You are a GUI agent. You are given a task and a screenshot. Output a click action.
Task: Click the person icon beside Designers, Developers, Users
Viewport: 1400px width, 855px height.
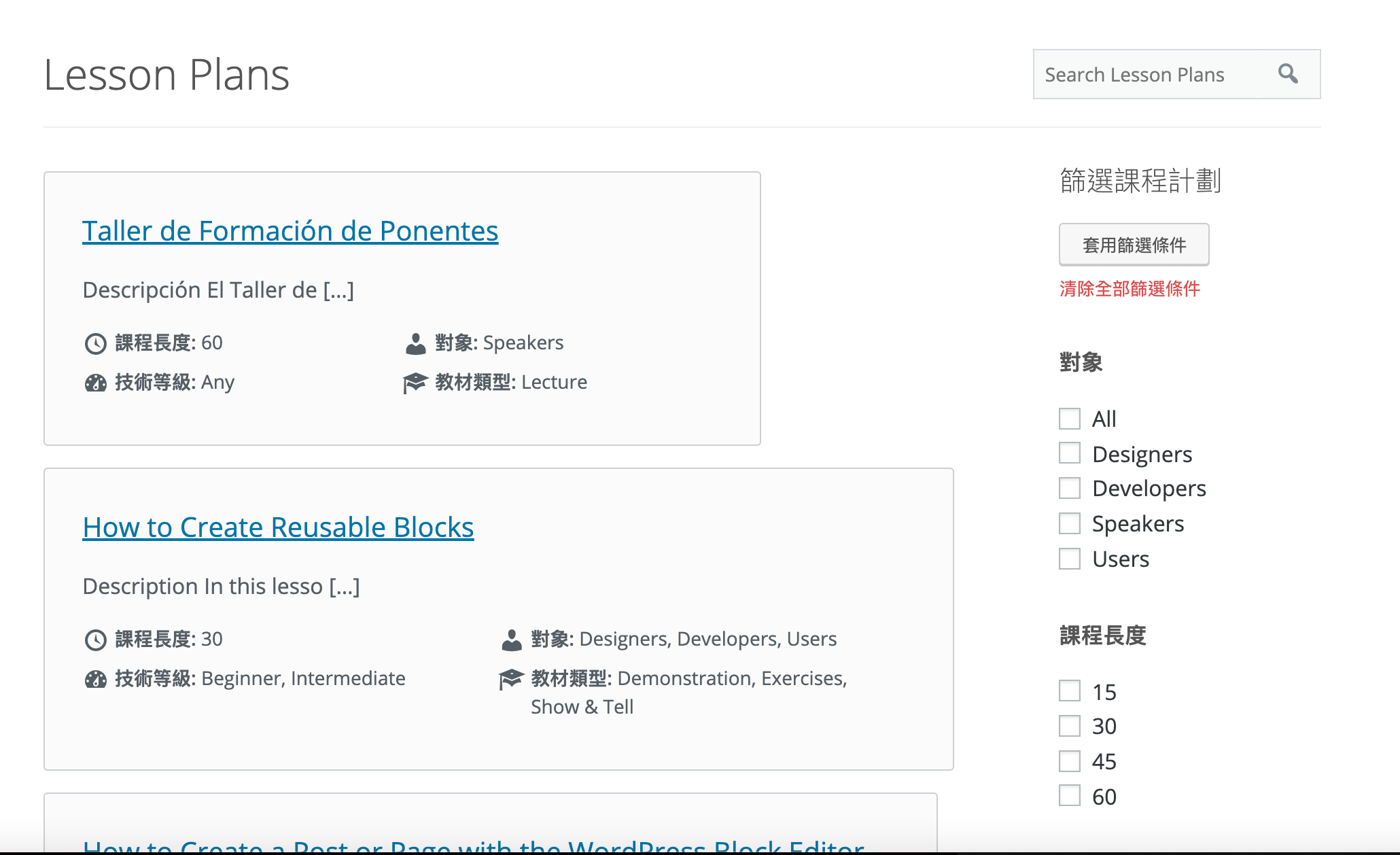(x=511, y=640)
